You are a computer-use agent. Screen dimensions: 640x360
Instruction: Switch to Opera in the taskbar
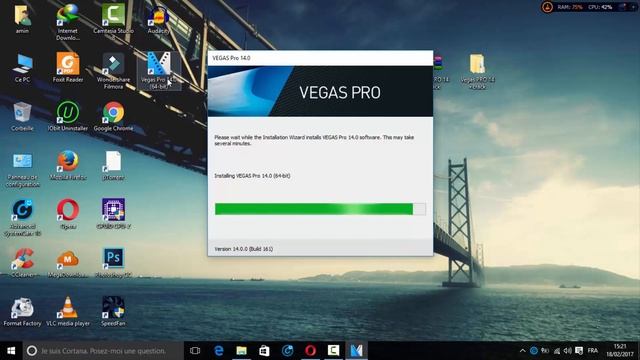[x=311, y=351]
